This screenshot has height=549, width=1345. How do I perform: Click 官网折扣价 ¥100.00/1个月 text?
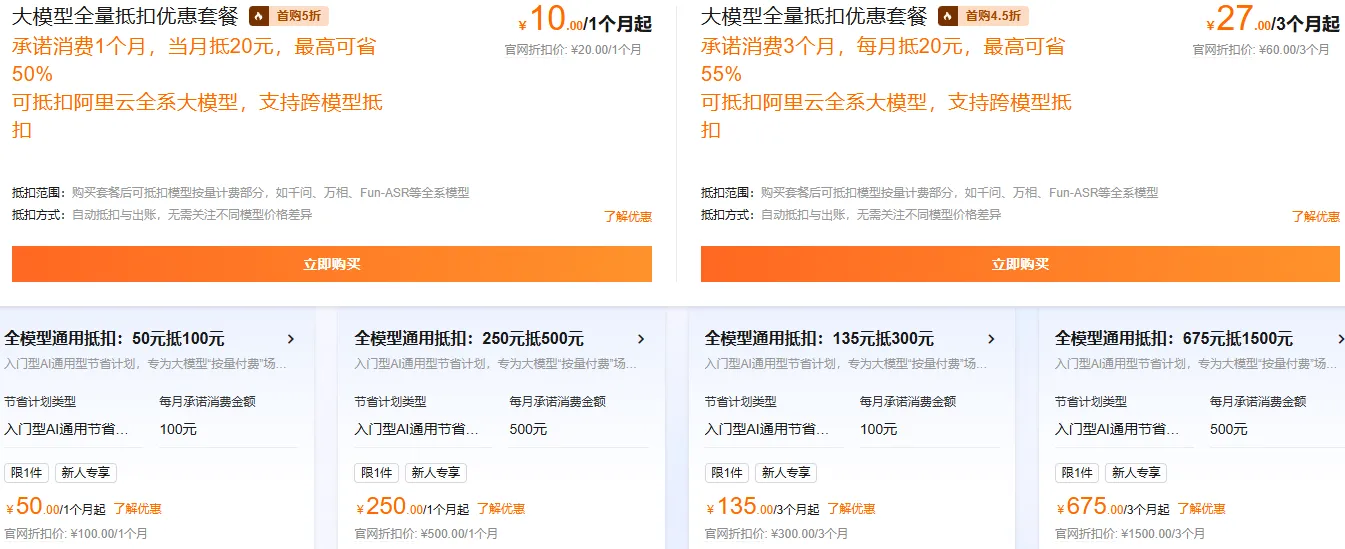point(77,534)
